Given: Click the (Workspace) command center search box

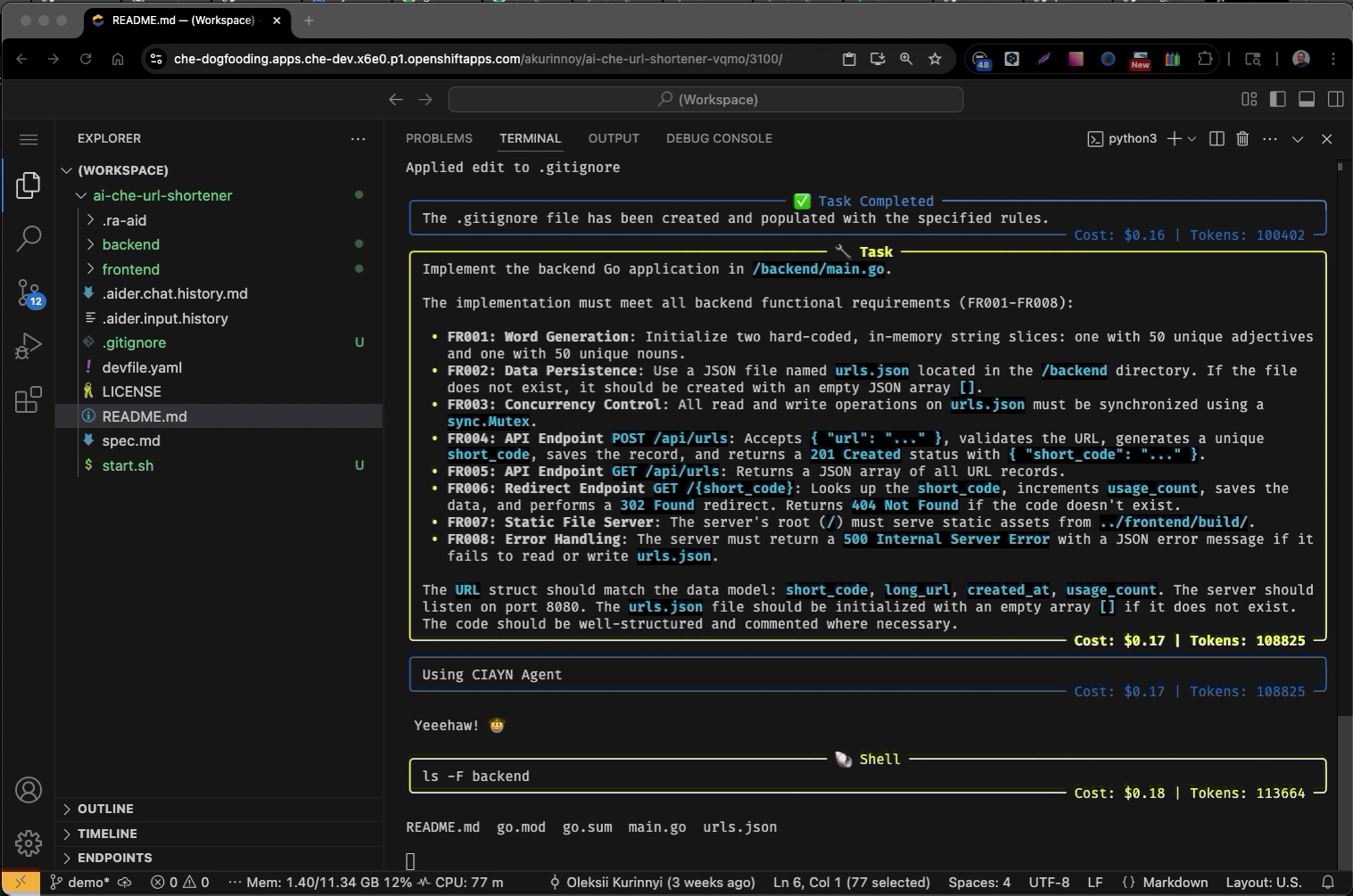Looking at the screenshot, I should [x=705, y=99].
